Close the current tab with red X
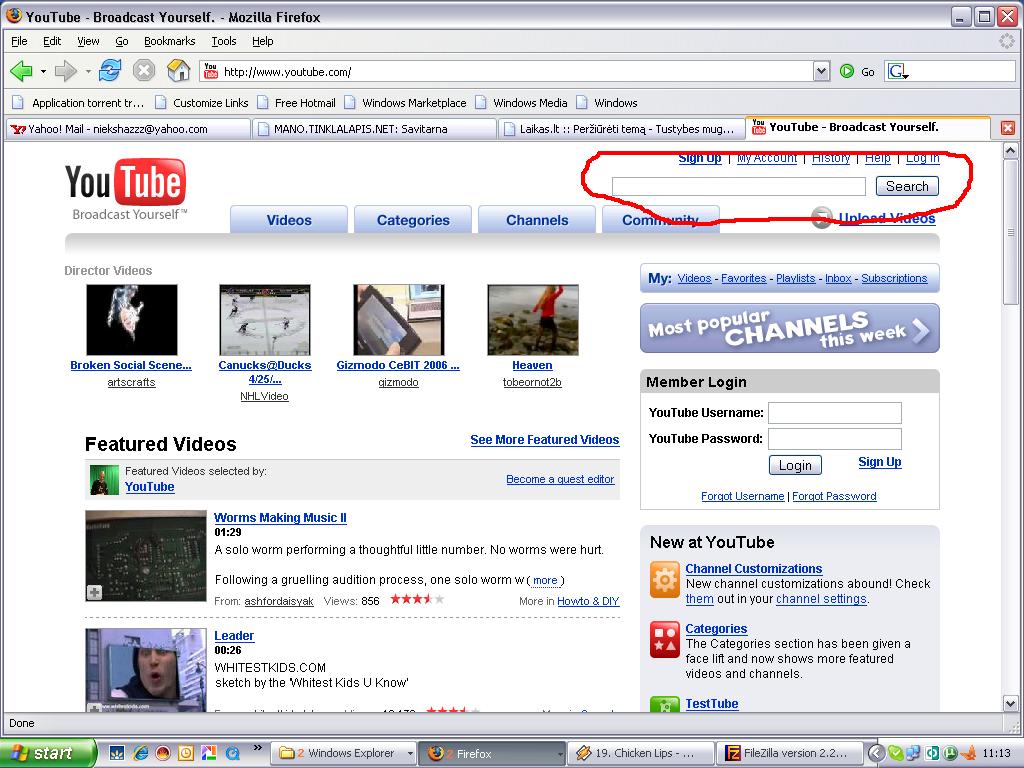The image size is (1024, 768). (x=1007, y=128)
